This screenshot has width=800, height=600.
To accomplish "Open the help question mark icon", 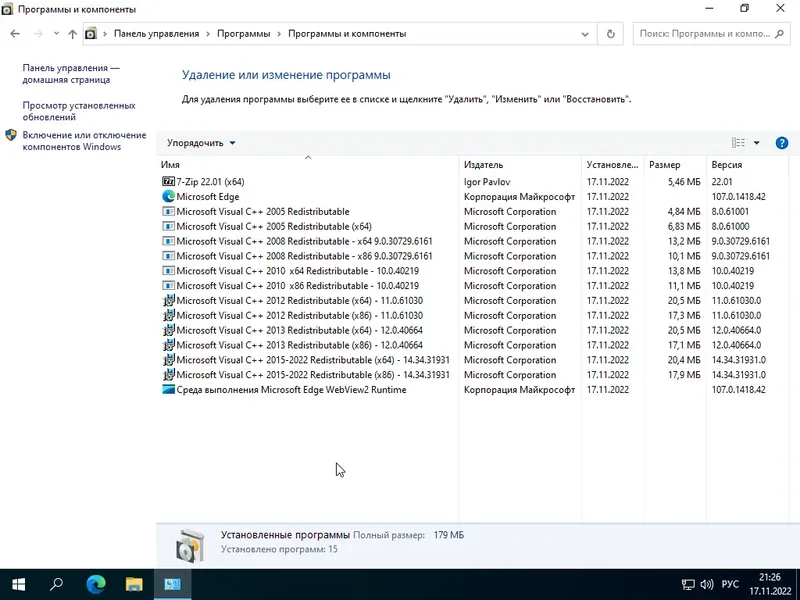I will click(781, 143).
